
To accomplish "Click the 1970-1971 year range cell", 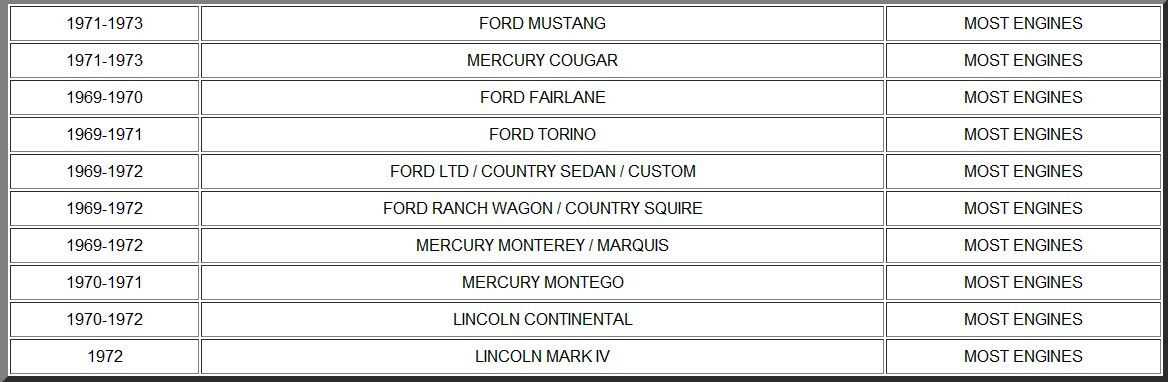I will (104, 282).
